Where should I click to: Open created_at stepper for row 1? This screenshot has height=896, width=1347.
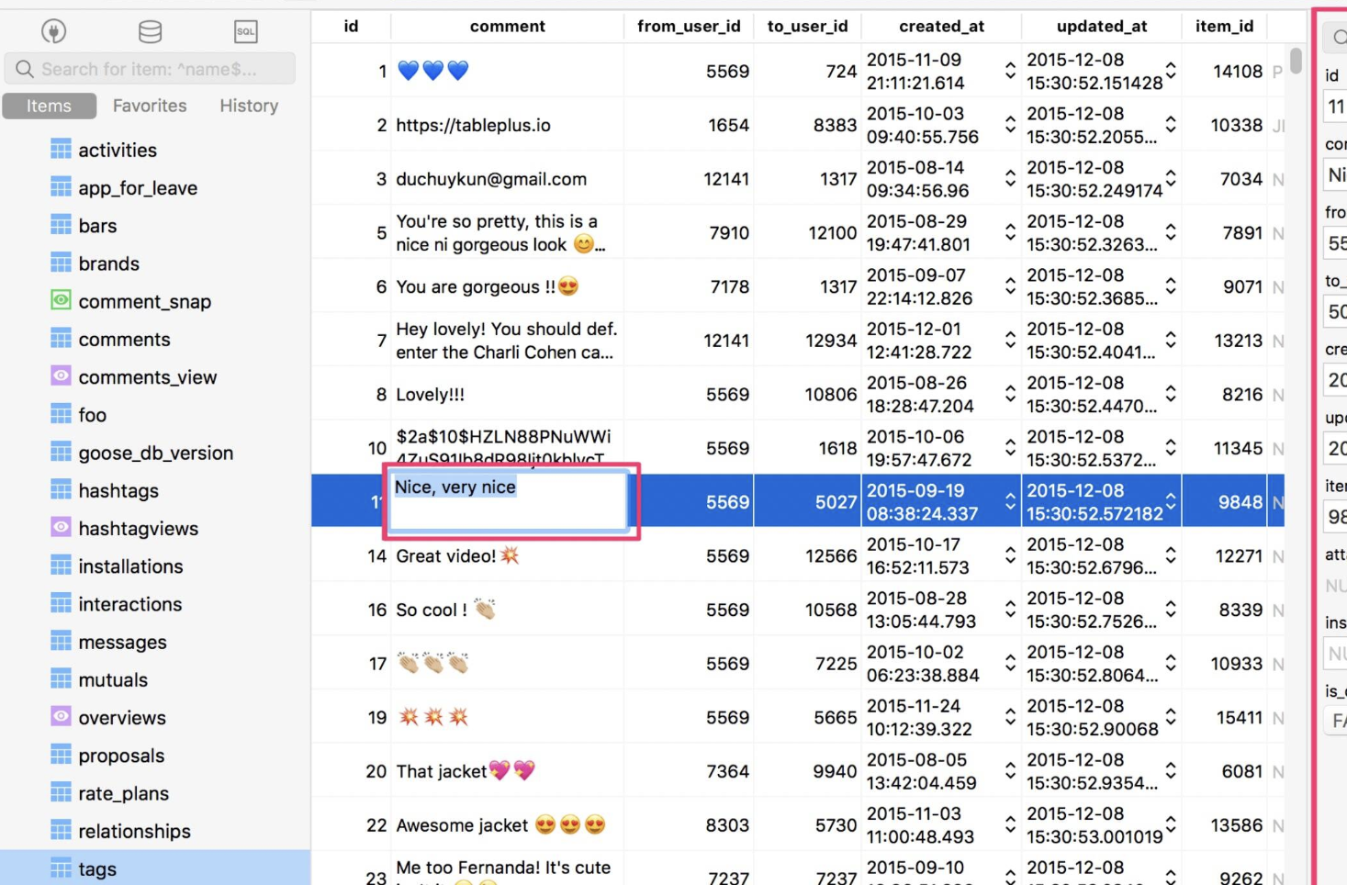point(1010,72)
